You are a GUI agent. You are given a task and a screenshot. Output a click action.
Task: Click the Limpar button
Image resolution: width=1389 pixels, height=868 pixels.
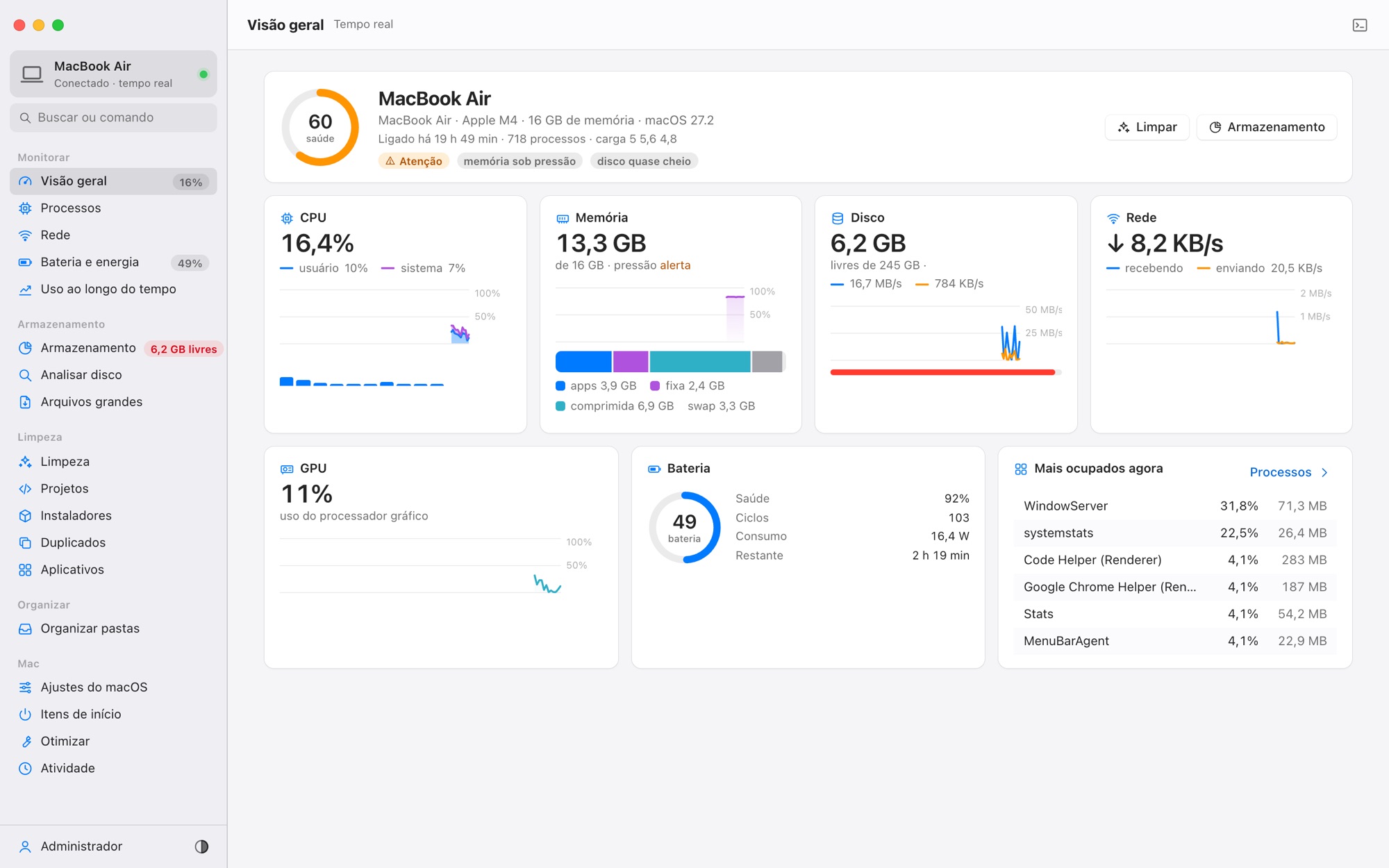pyautogui.click(x=1147, y=127)
